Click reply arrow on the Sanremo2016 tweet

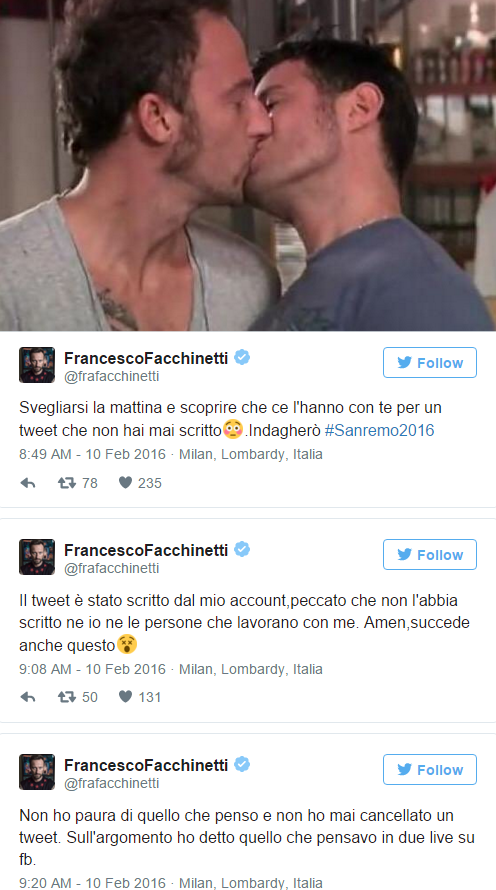point(28,483)
